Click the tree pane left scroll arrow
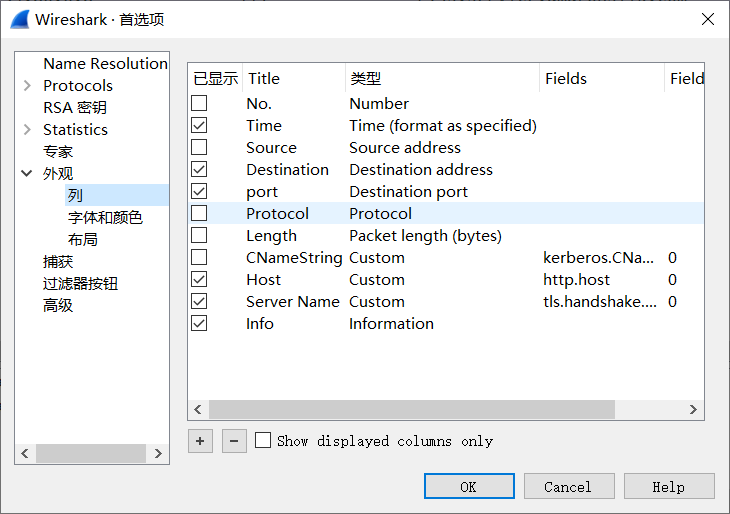730x514 pixels. coord(25,453)
